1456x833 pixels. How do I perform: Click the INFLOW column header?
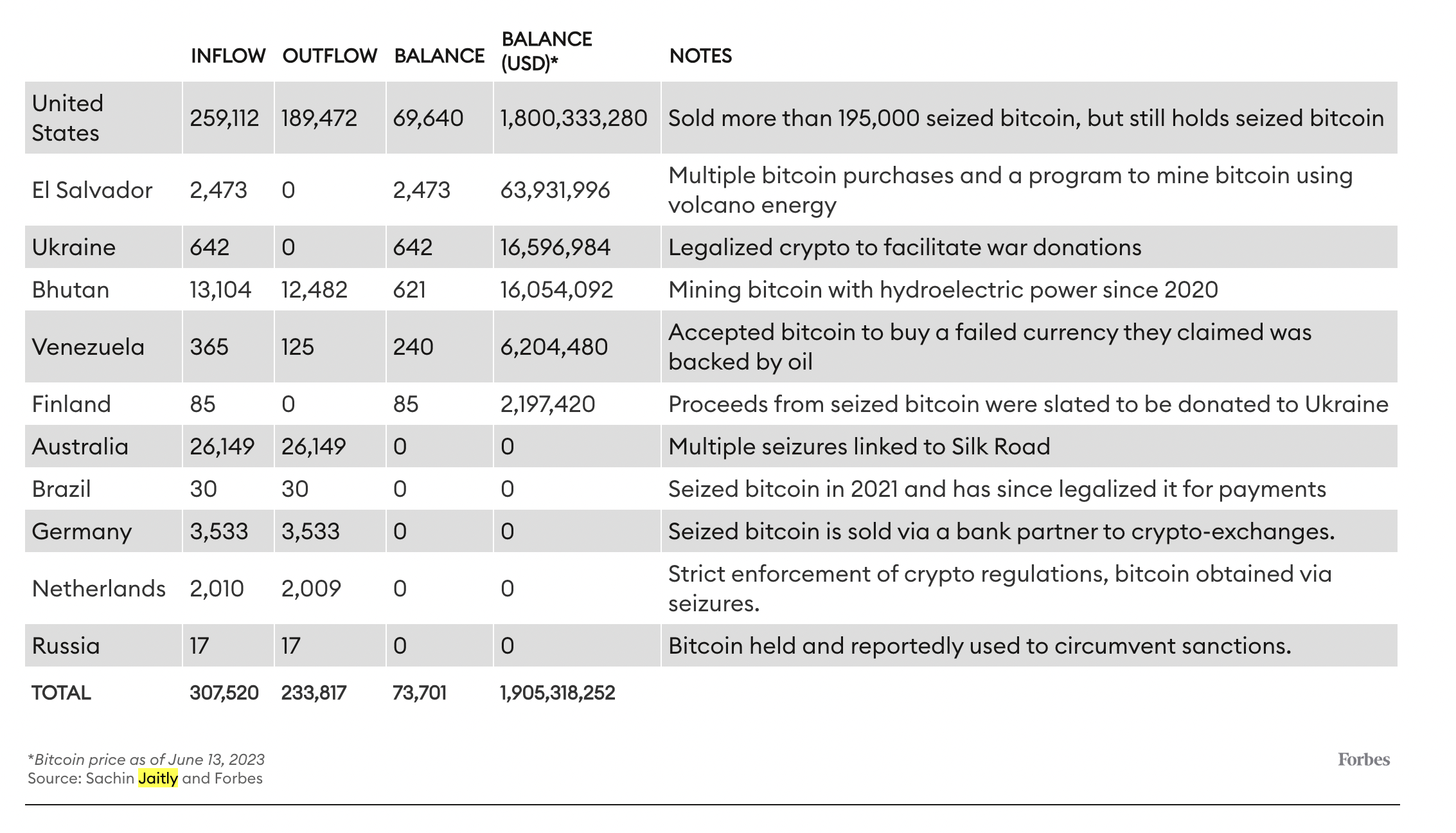point(228,56)
